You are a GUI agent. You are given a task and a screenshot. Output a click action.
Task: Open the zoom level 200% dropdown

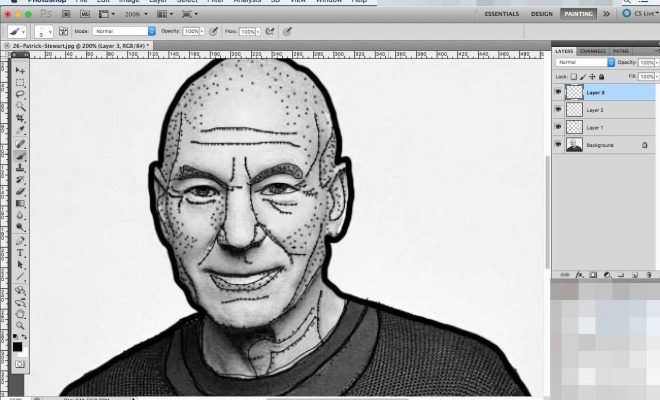click(x=136, y=14)
